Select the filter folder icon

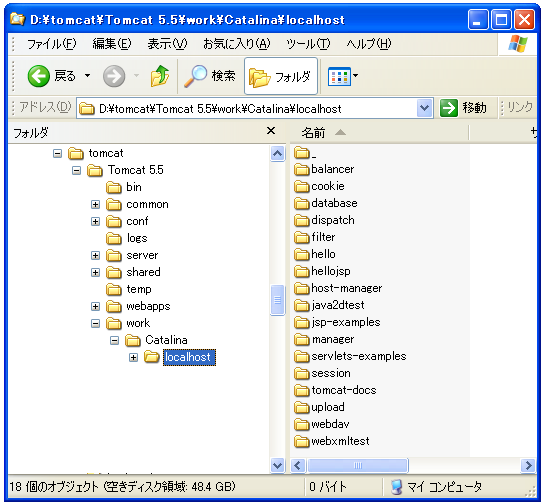pyautogui.click(x=301, y=237)
